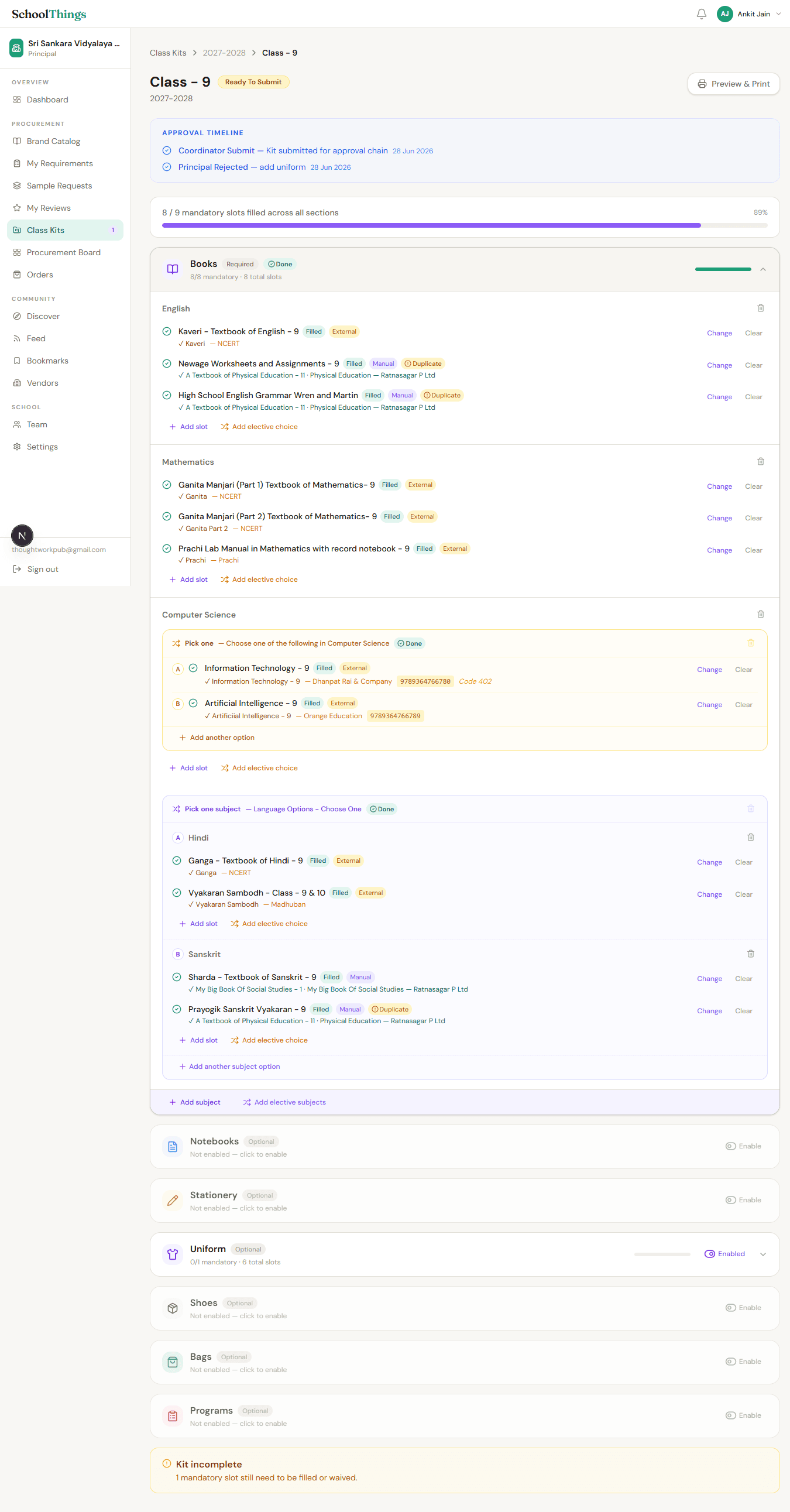Click the Sign out arrow icon
The height and width of the screenshot is (1512, 790).
coord(17,569)
